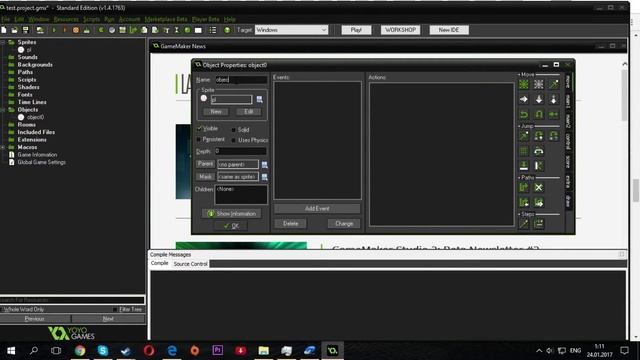The image size is (640, 360).
Task: Select the Align to Grid action
Action: [524, 151]
